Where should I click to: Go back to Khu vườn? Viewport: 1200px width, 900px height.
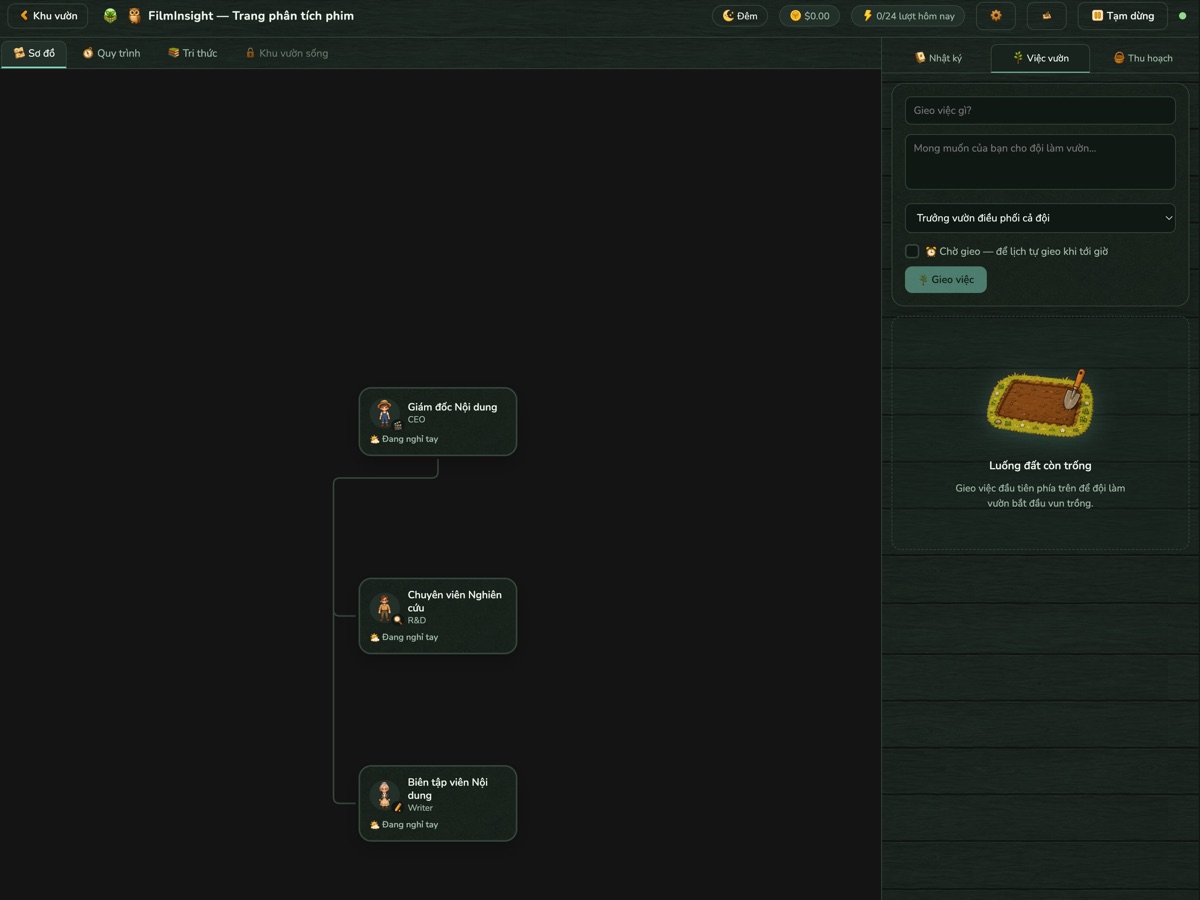48,16
